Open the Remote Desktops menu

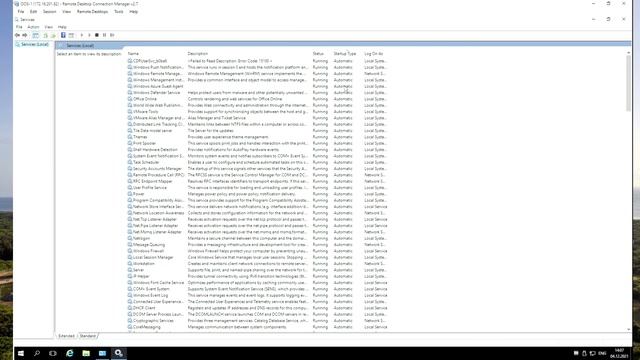coord(93,12)
